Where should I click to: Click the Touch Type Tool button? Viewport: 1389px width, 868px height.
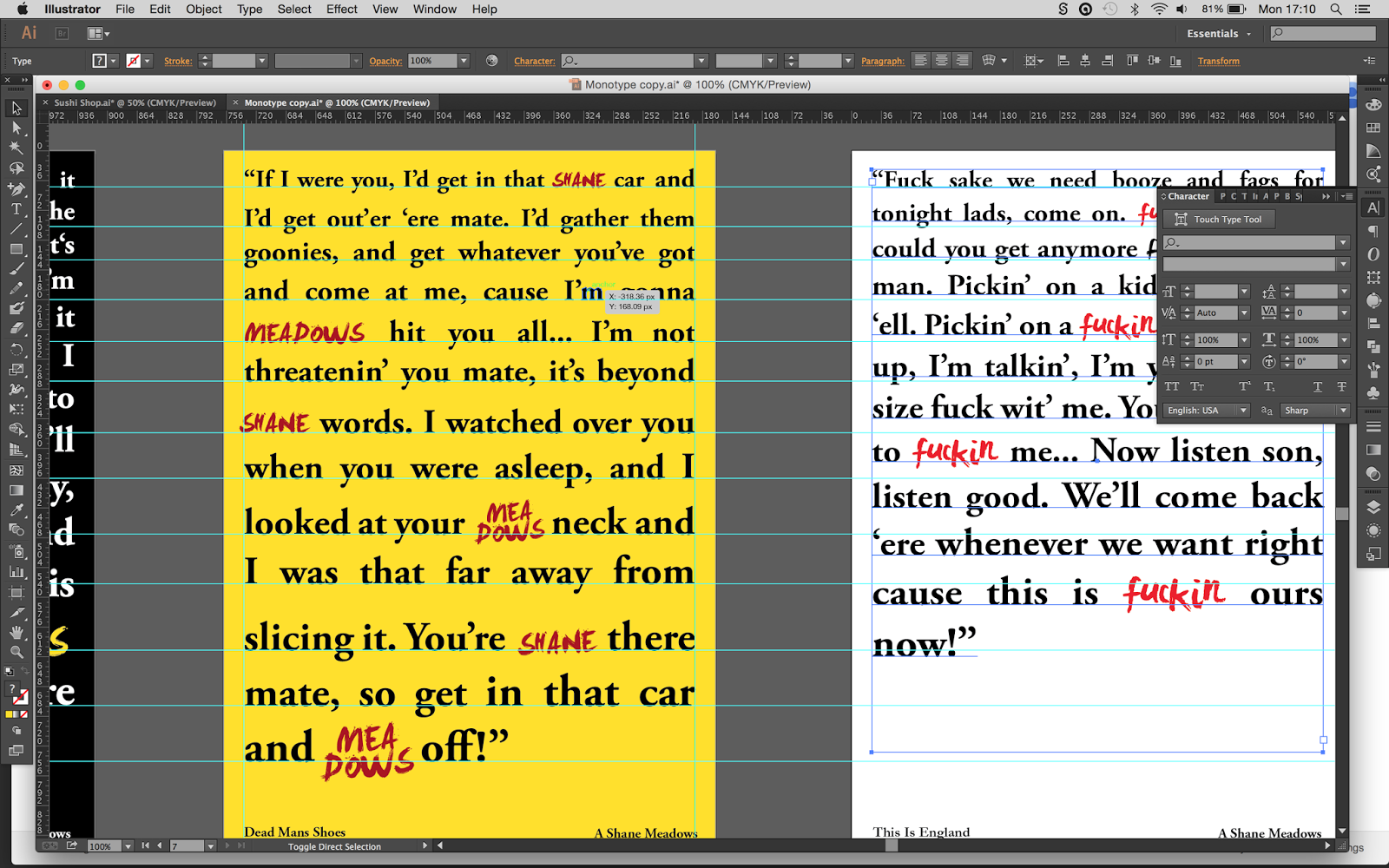click(1219, 220)
